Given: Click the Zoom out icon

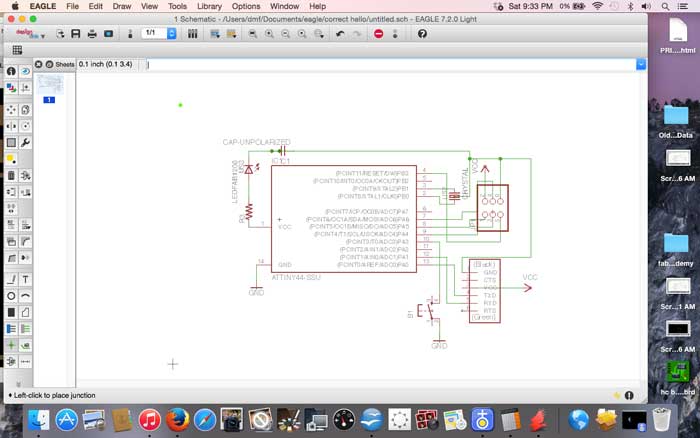Looking at the screenshot, I should point(286,34).
